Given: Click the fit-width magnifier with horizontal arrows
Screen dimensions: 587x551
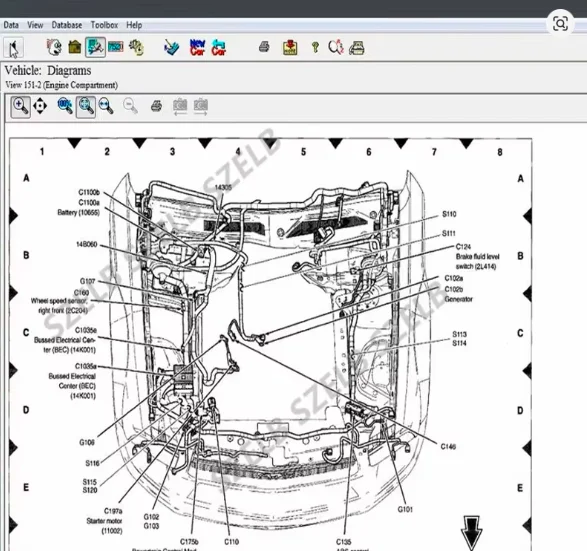Looking at the screenshot, I should (x=106, y=106).
